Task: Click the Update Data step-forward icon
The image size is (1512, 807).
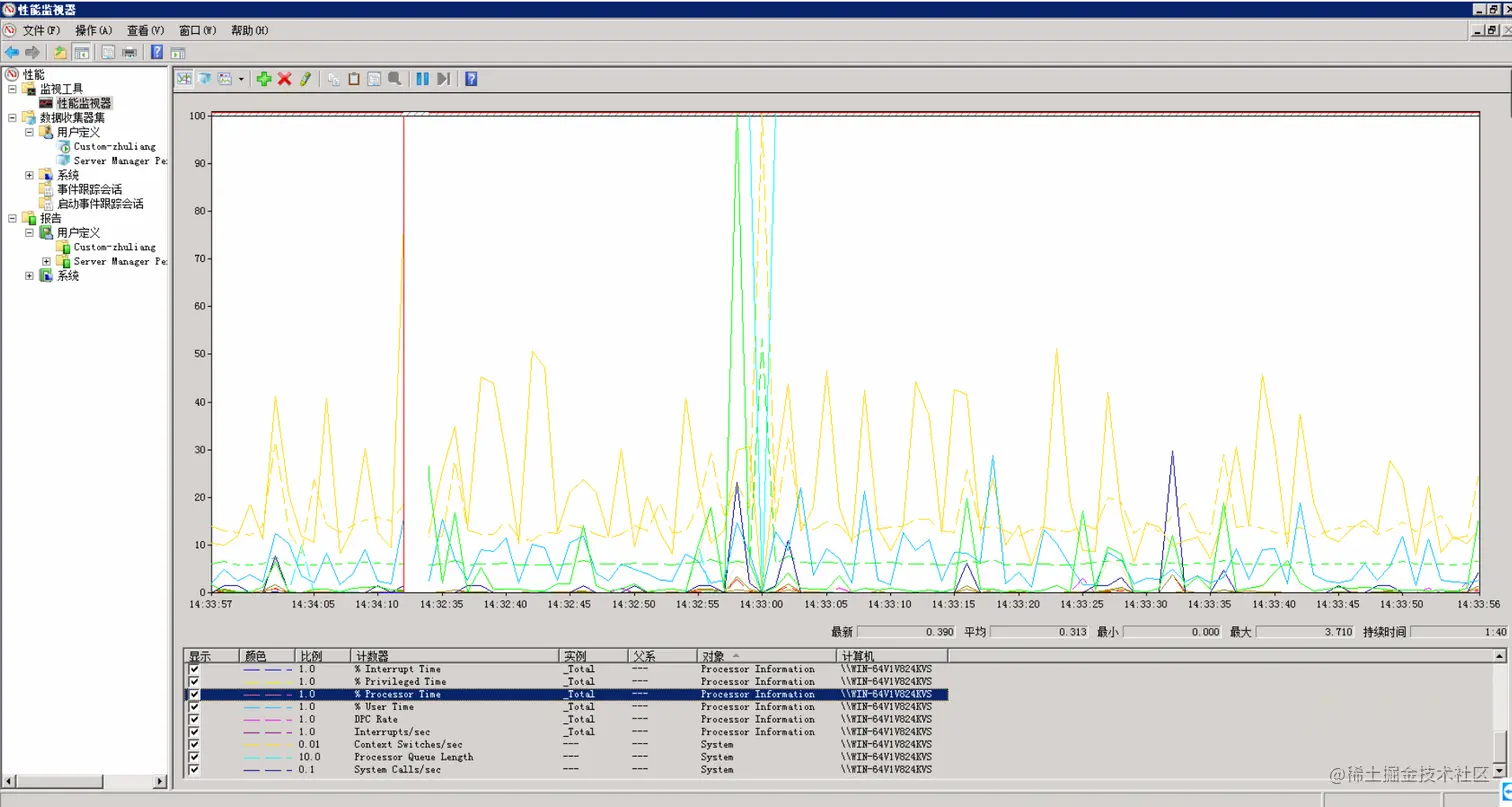Action: (443, 79)
